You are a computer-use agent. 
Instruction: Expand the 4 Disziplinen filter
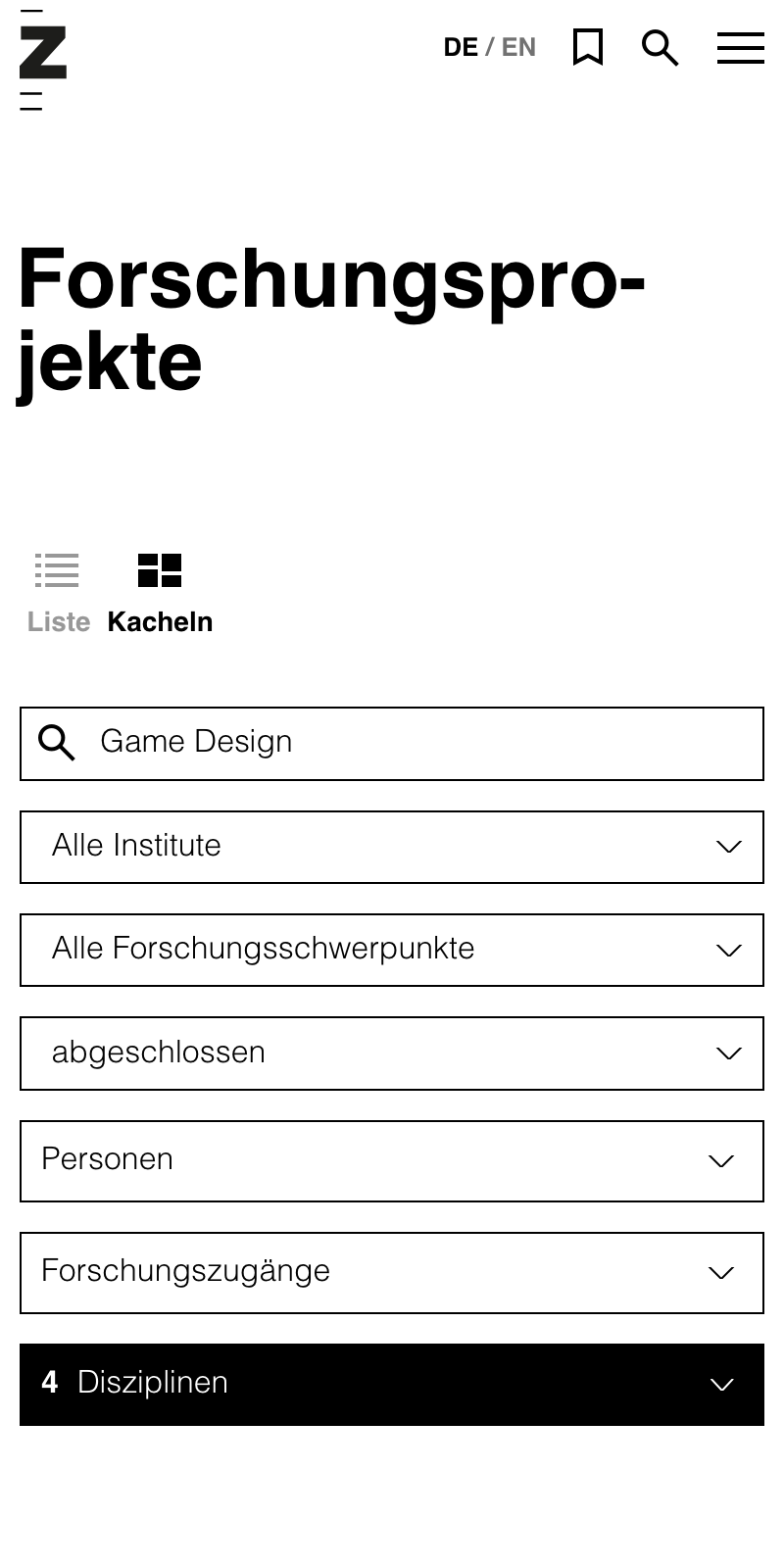(x=392, y=1385)
